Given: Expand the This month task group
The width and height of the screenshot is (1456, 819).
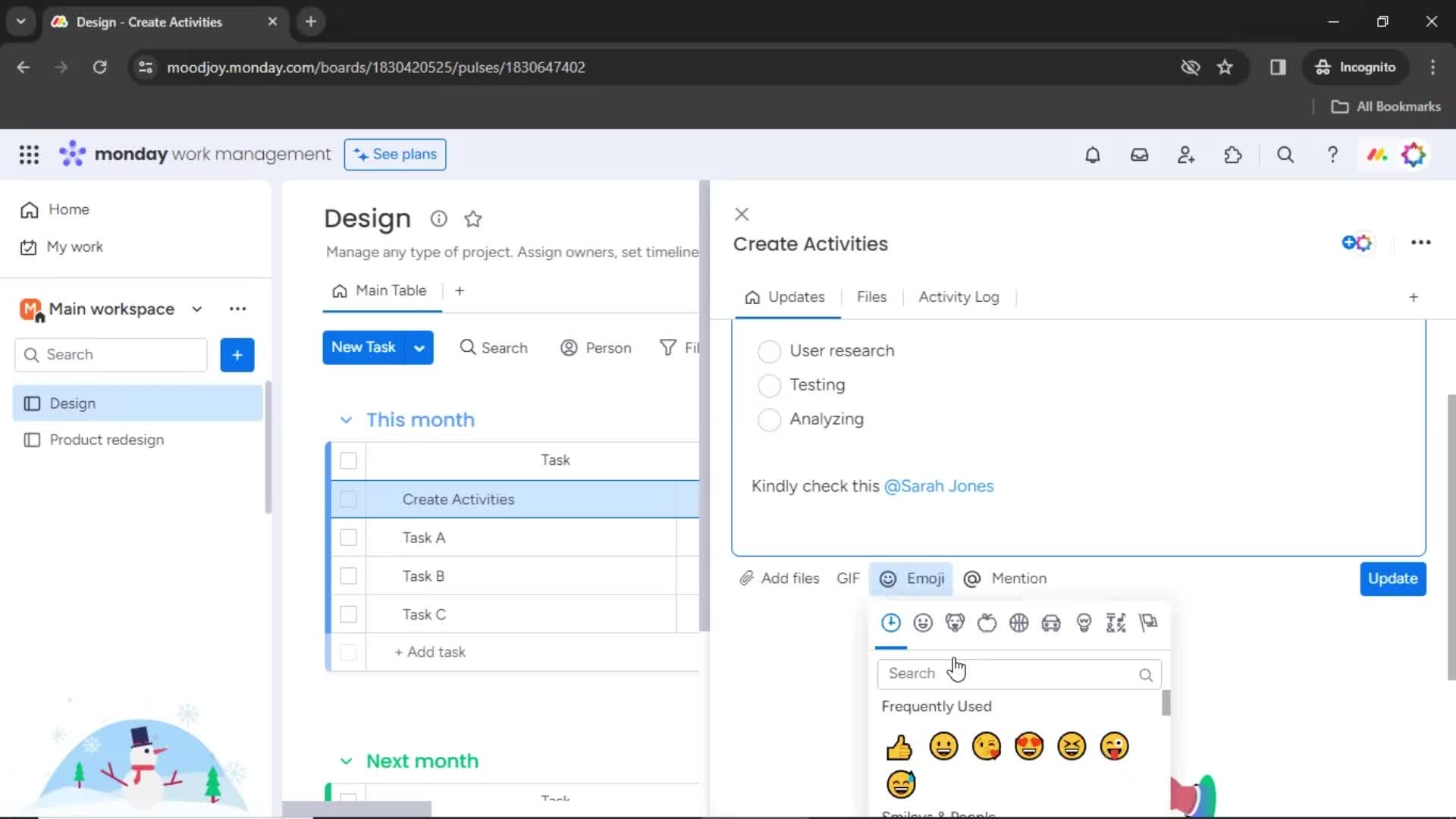Looking at the screenshot, I should point(345,419).
